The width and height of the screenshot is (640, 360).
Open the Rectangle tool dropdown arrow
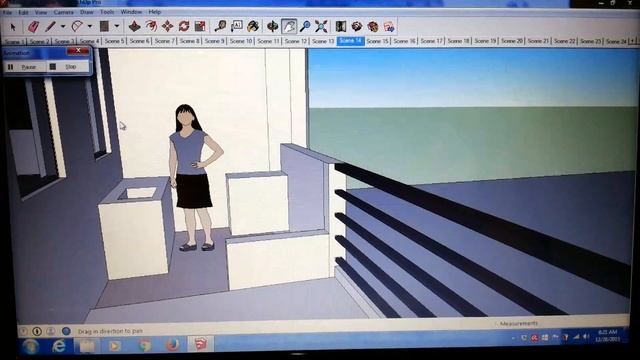[117, 27]
